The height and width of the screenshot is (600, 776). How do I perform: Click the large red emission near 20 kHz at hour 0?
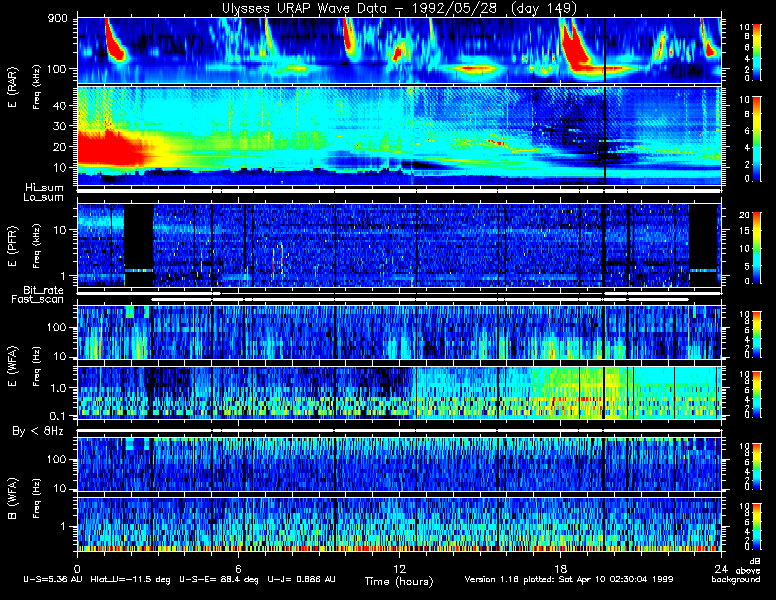pyautogui.click(x=110, y=148)
